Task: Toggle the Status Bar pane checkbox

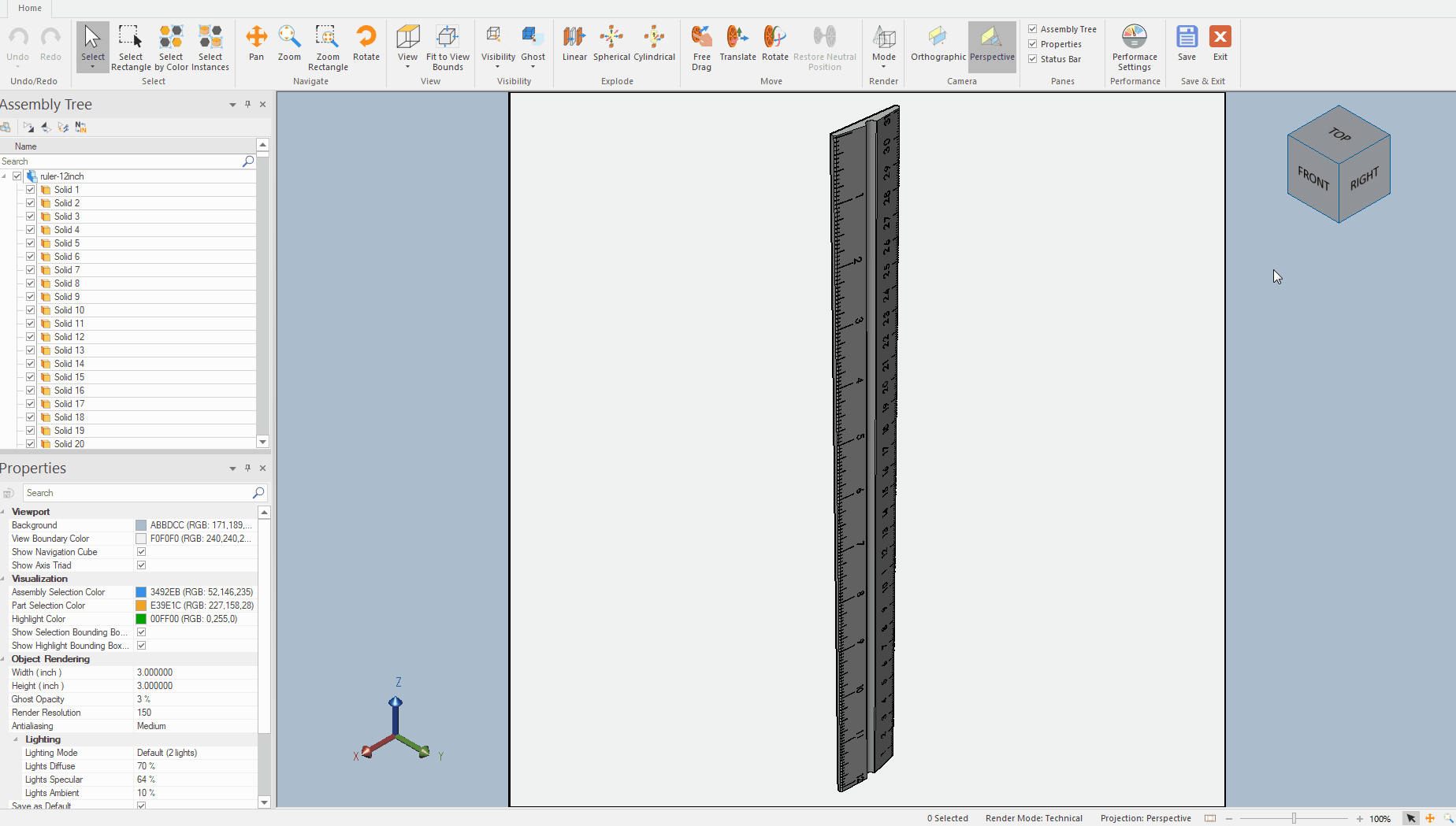Action: click(x=1032, y=59)
